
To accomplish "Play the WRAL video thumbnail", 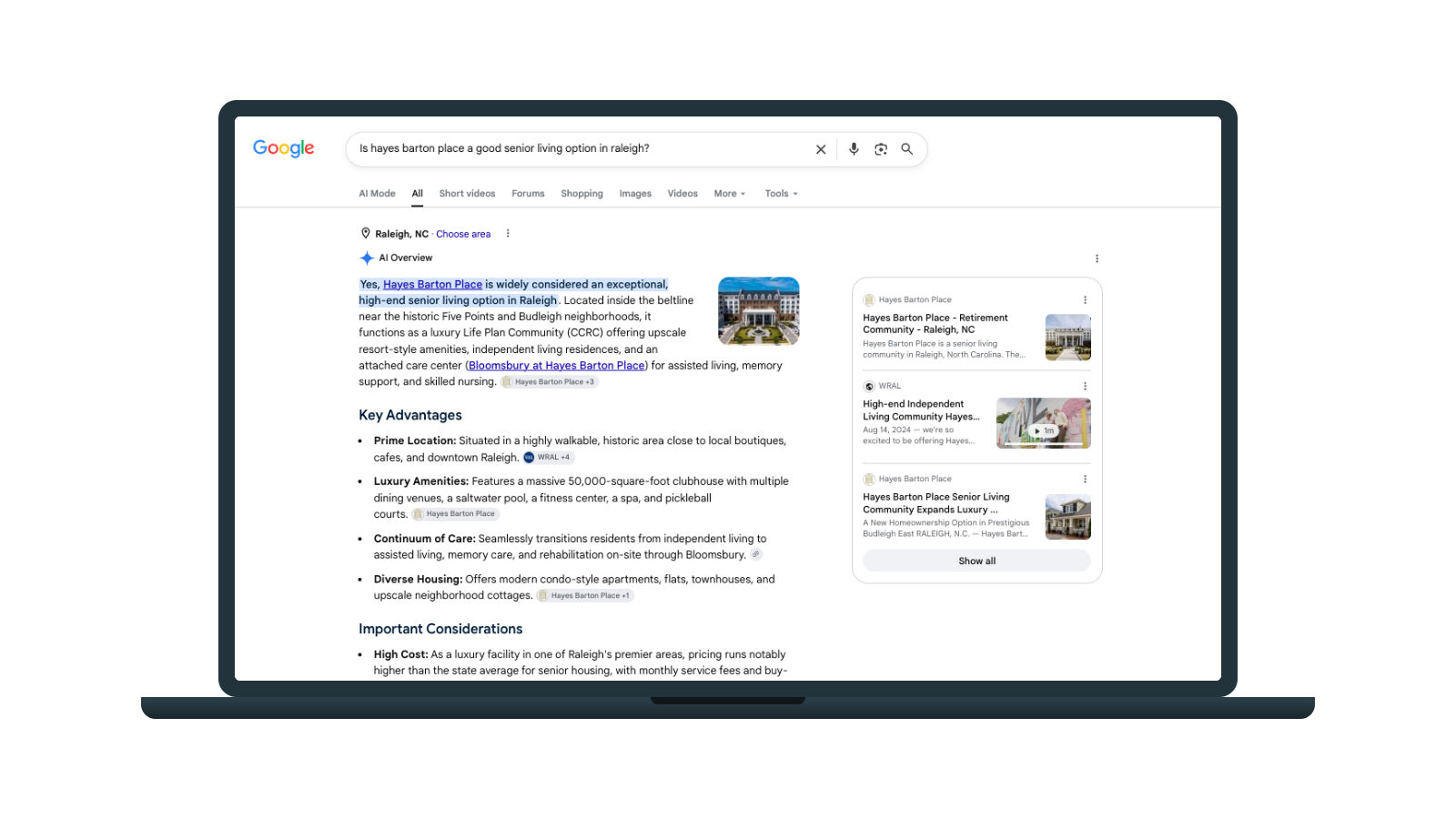I will [x=1044, y=423].
